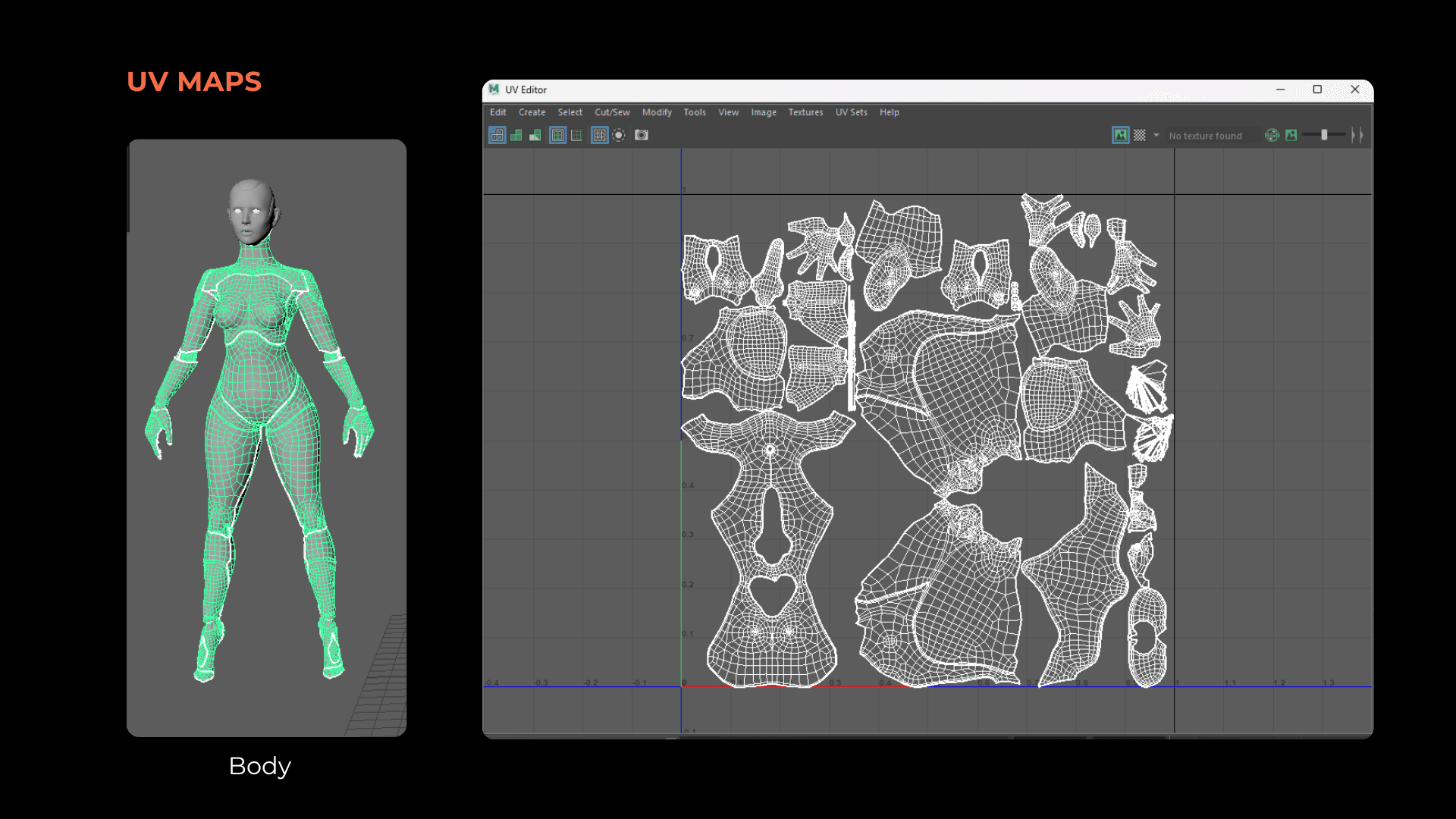The height and width of the screenshot is (819, 1456).
Task: Click the internal borders display icon
Action: click(576, 135)
